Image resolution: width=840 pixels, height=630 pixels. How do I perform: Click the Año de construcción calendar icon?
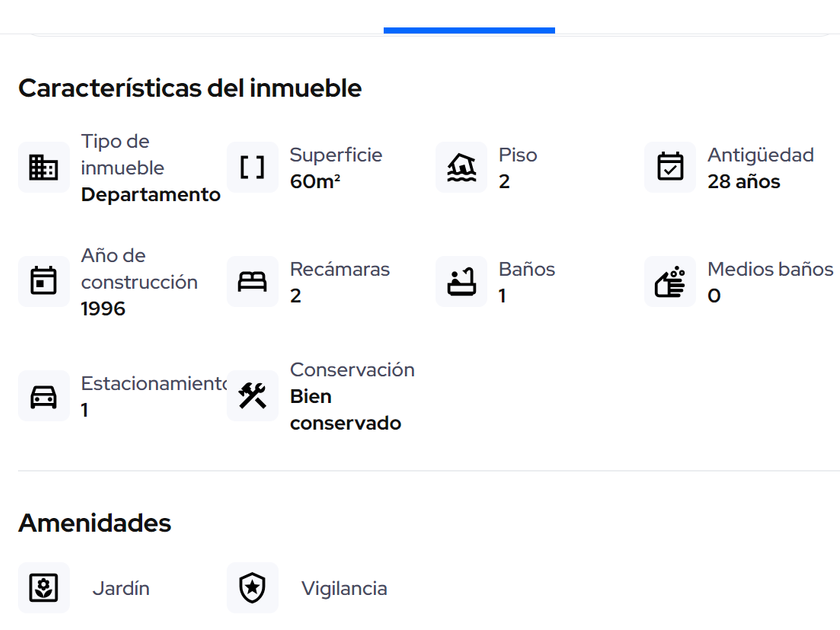coord(44,281)
